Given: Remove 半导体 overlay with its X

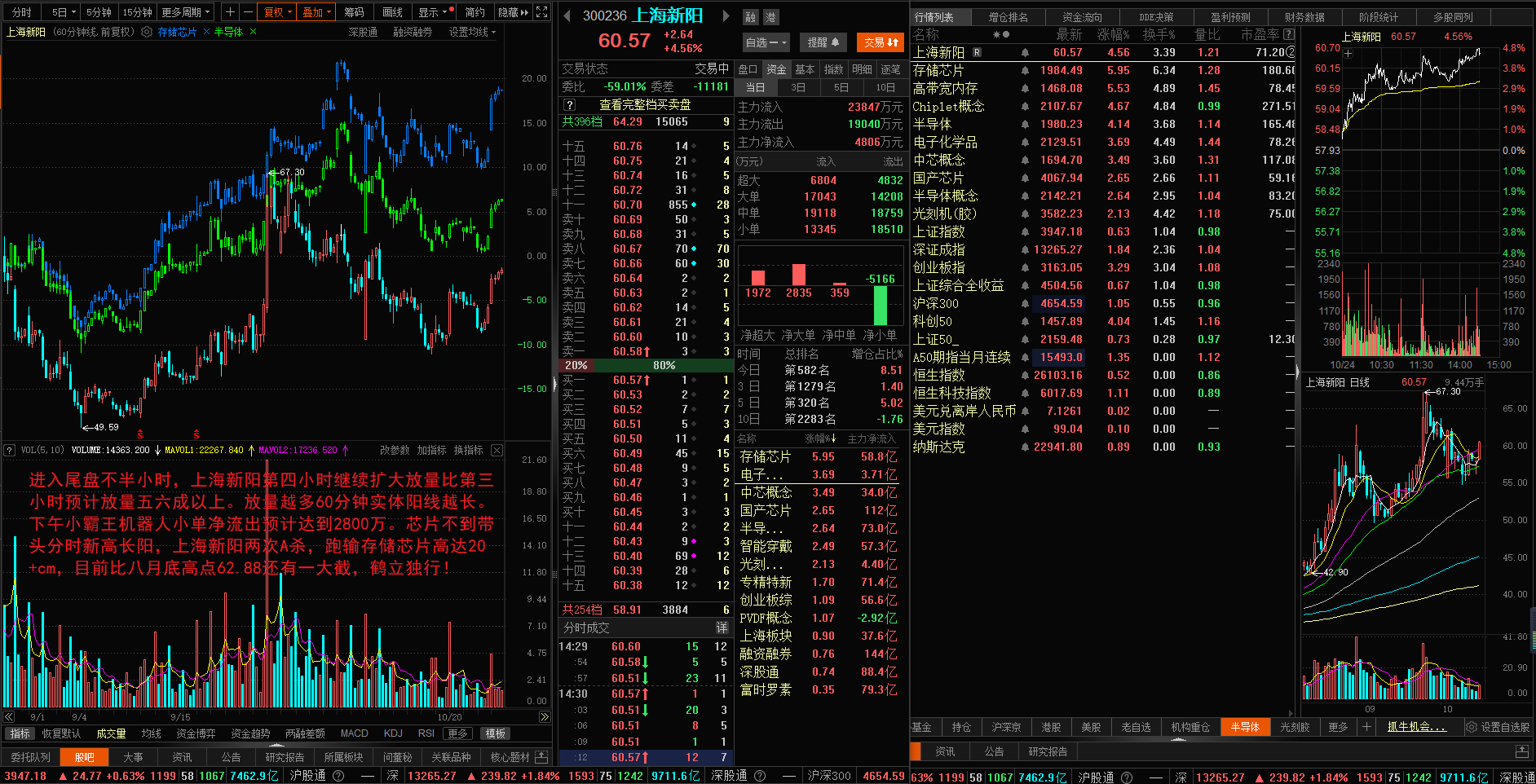Looking at the screenshot, I should pyautogui.click(x=254, y=32).
